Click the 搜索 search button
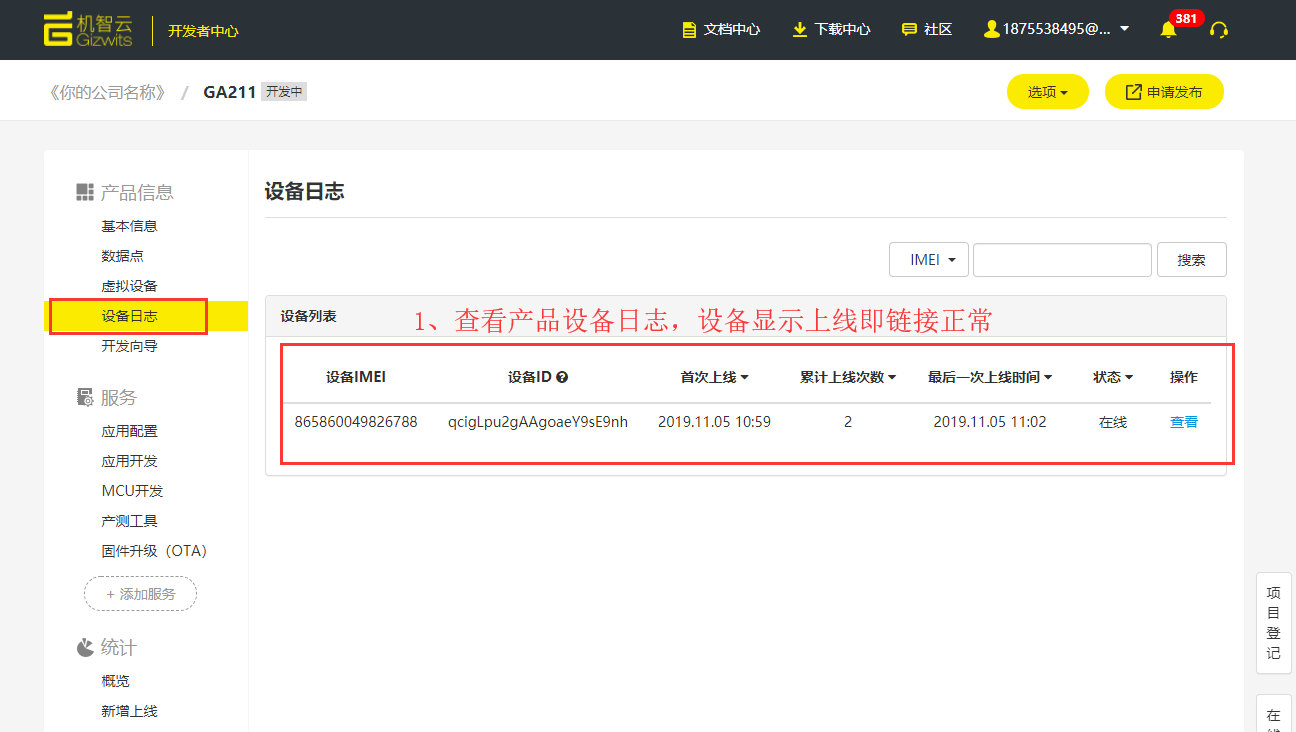The width and height of the screenshot is (1296, 732). tap(1191, 260)
